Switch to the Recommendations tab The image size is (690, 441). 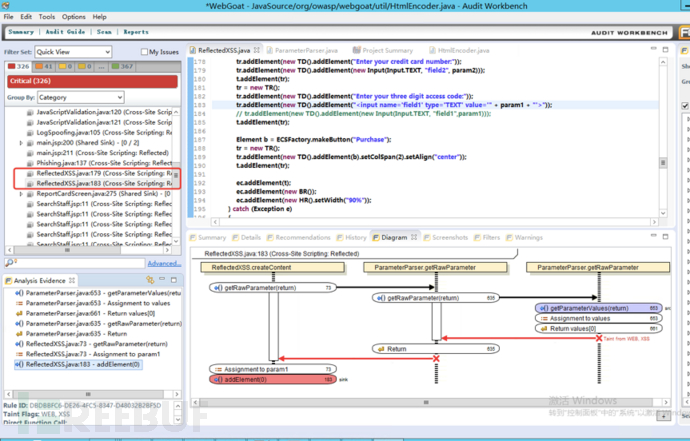(x=301, y=238)
